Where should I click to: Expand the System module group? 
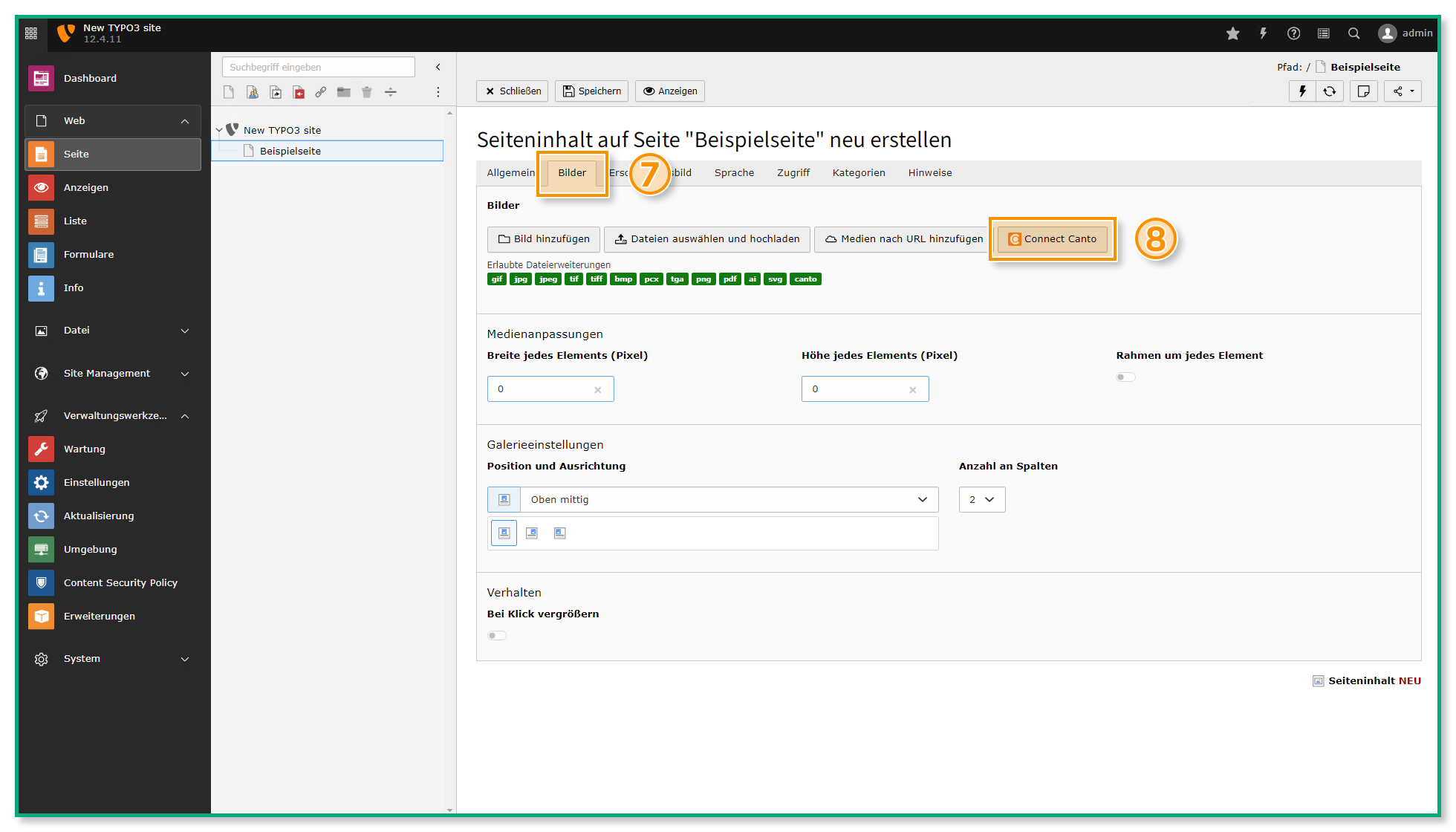(x=113, y=658)
